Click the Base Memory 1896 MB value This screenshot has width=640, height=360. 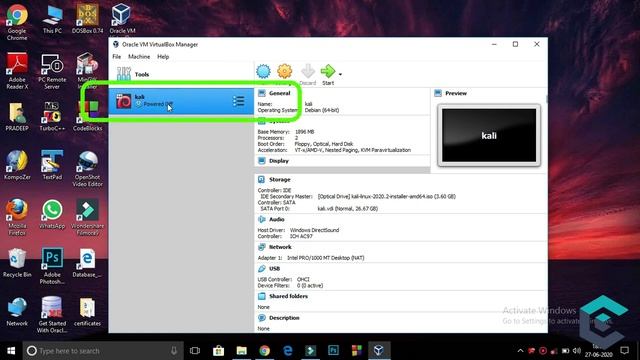click(x=304, y=132)
